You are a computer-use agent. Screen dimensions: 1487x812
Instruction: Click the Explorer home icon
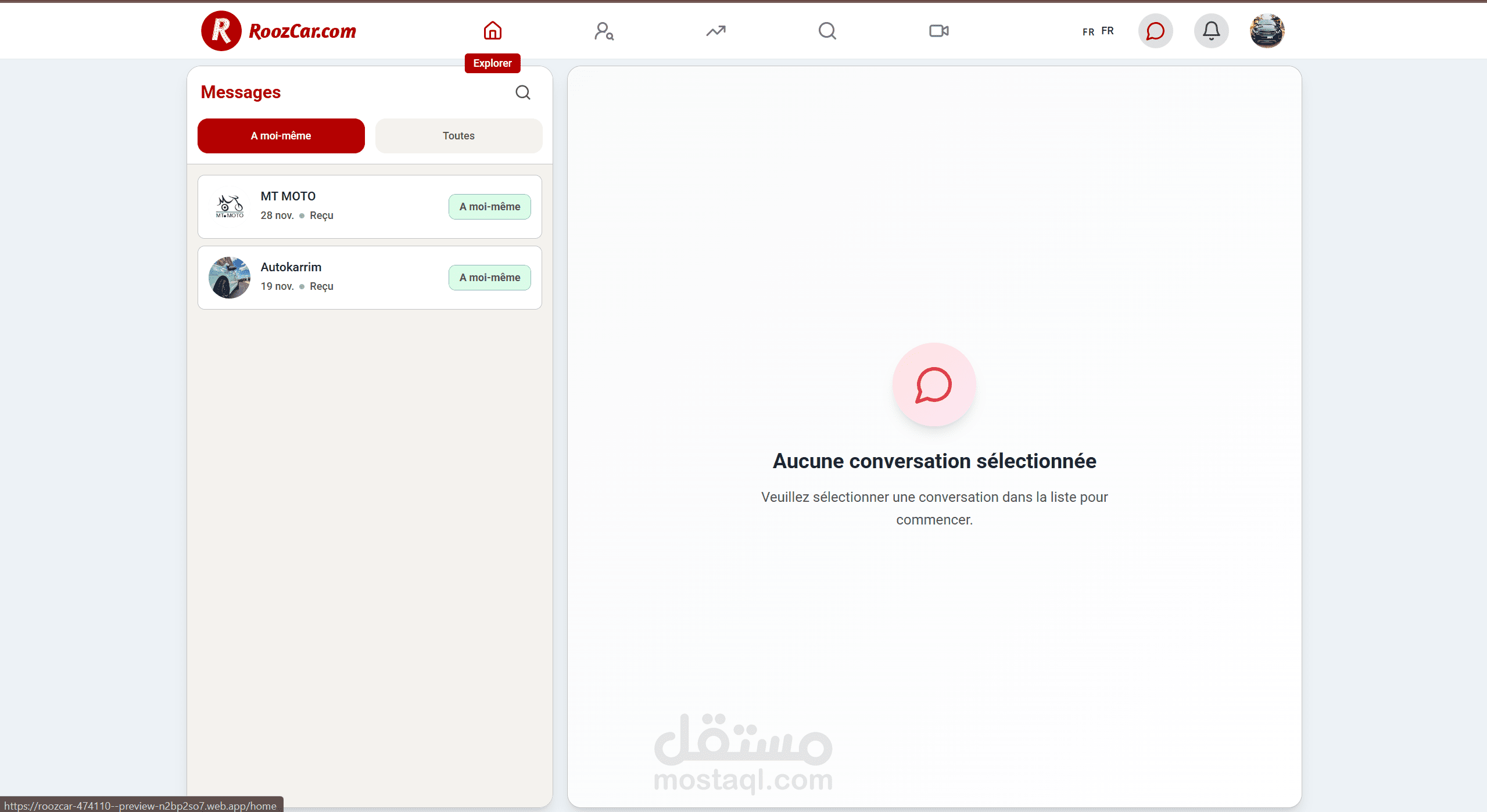point(492,31)
